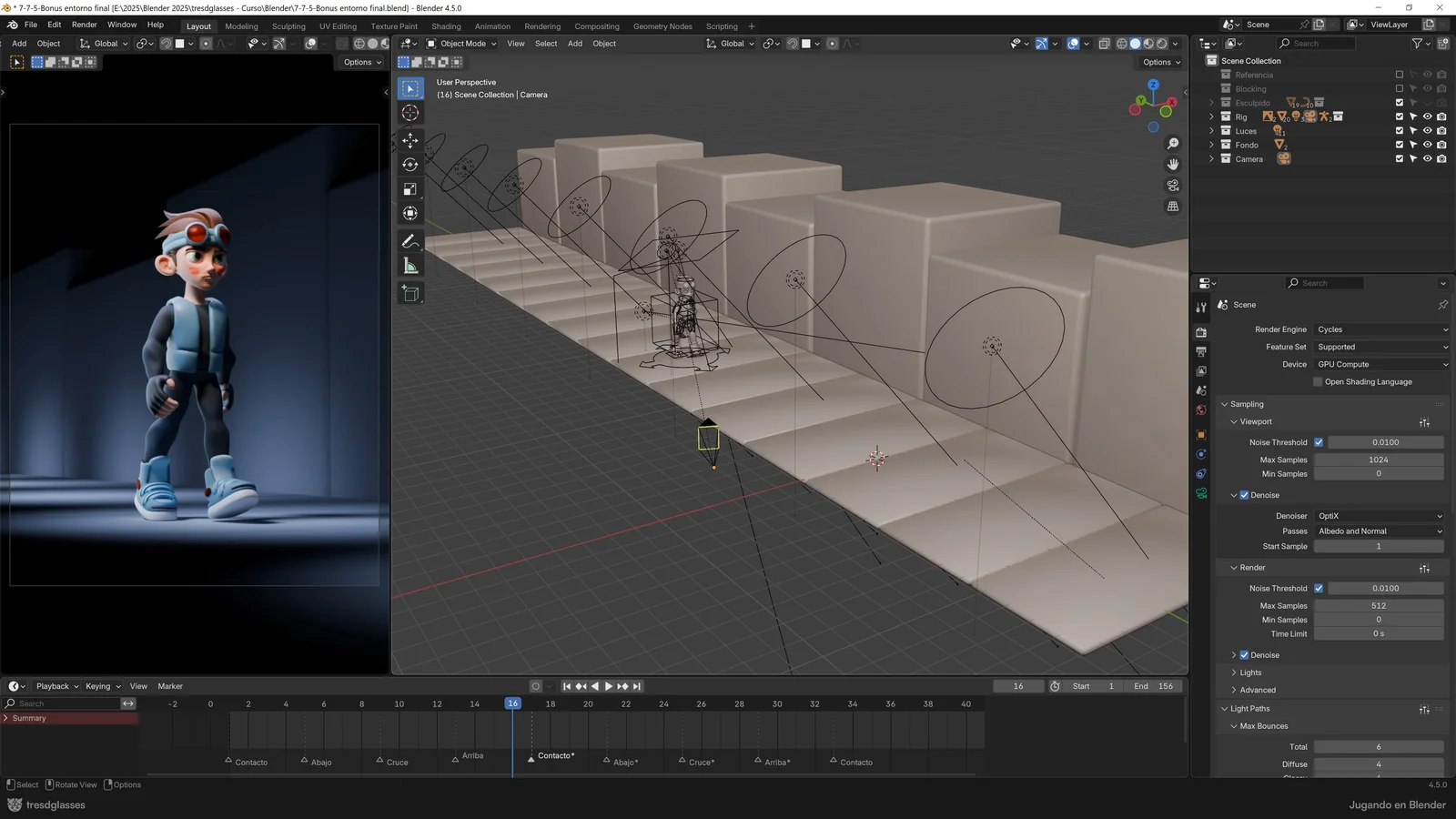Open the Denoiser dropdown set to OptiX

click(1379, 516)
